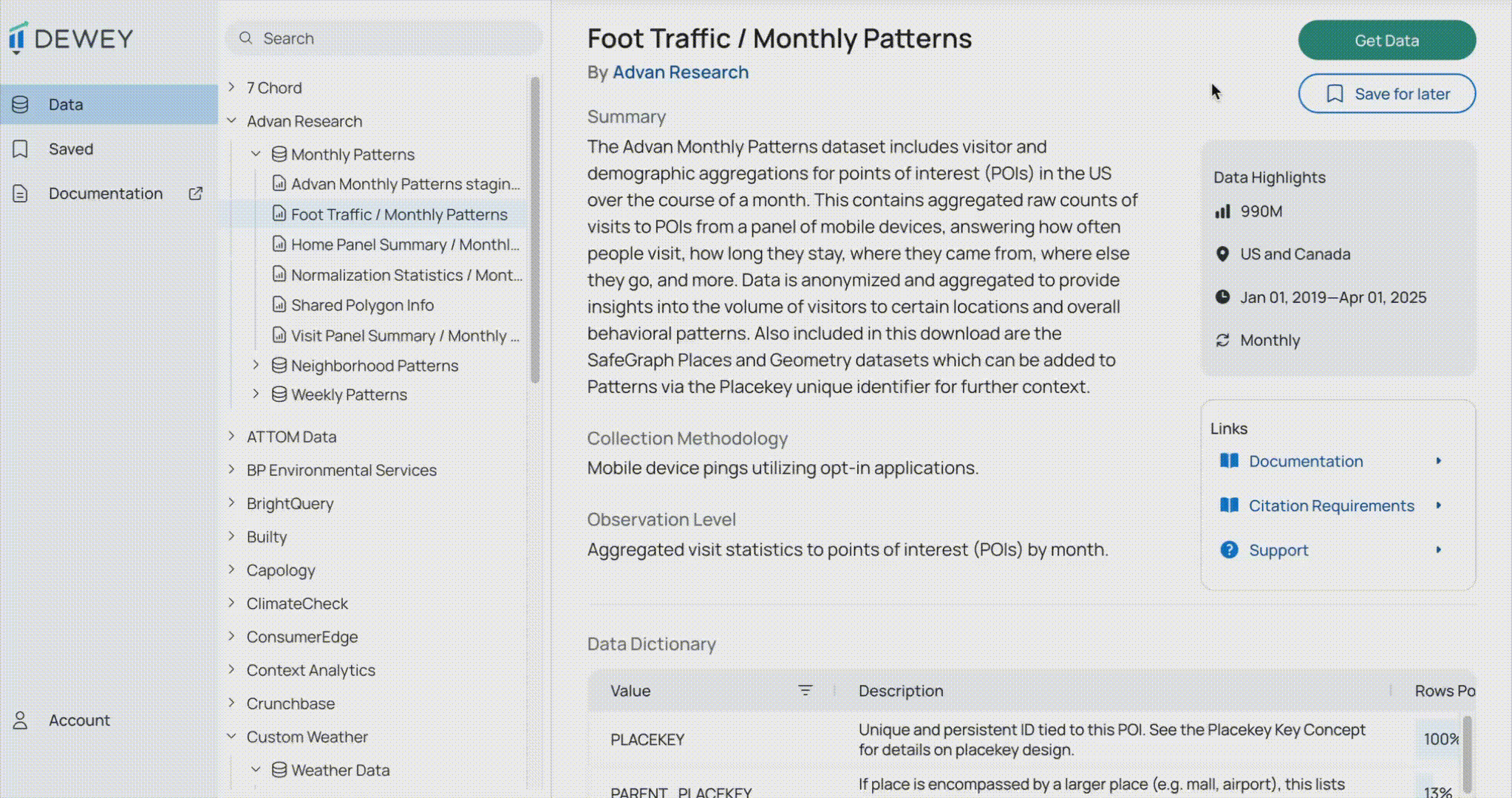Open the Data section in sidebar
Screen dimensions: 1512x798
point(109,104)
